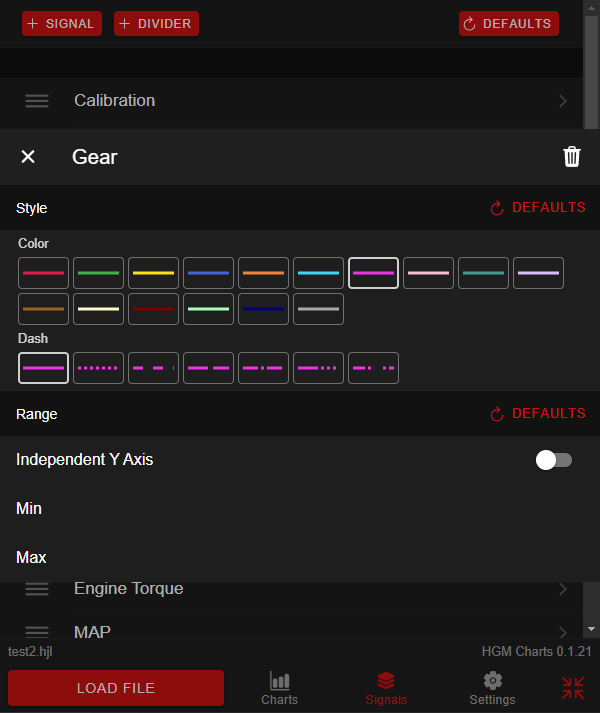Open the Charts tab

point(279,688)
